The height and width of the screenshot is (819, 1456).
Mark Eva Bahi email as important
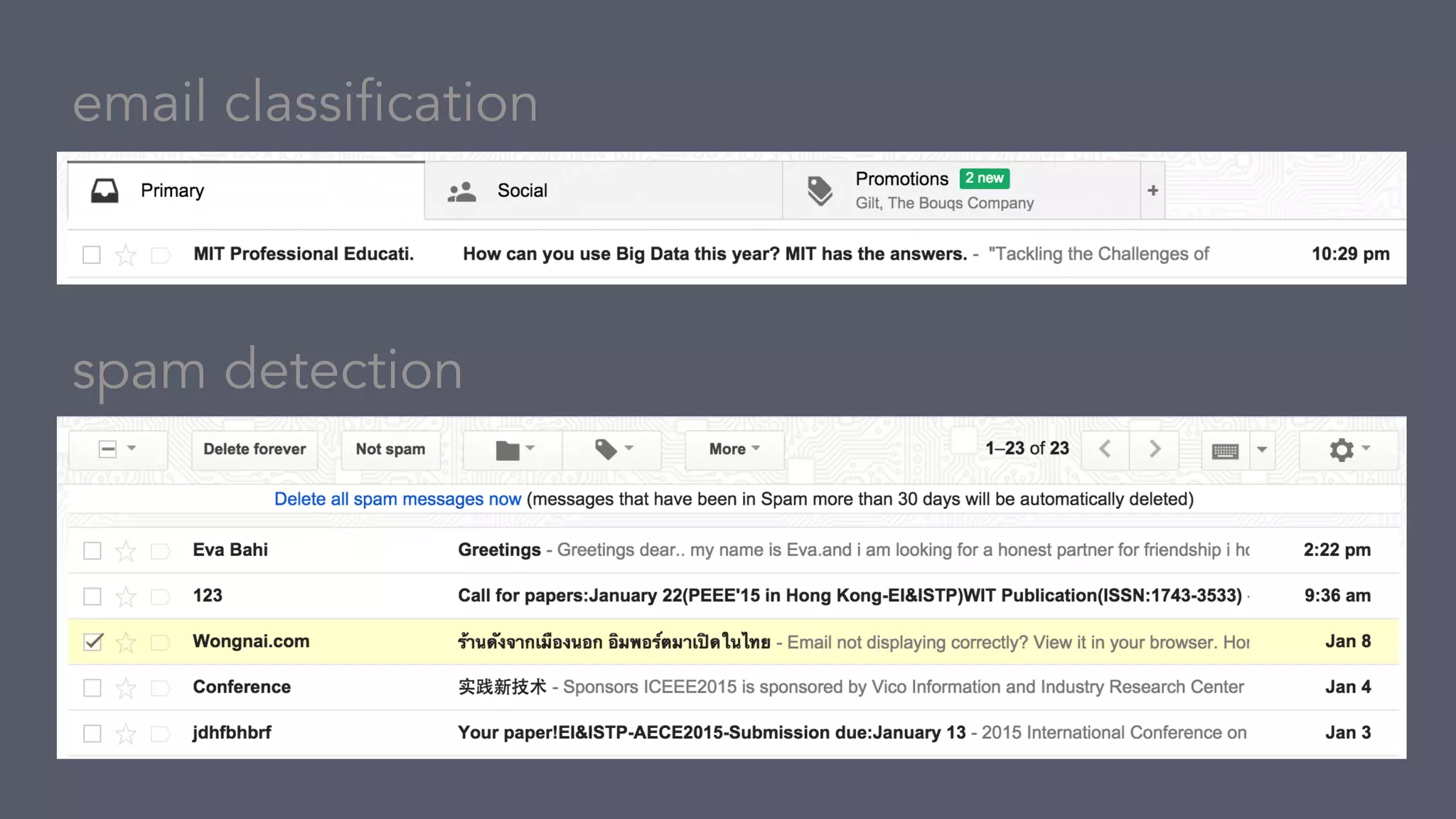tap(161, 551)
